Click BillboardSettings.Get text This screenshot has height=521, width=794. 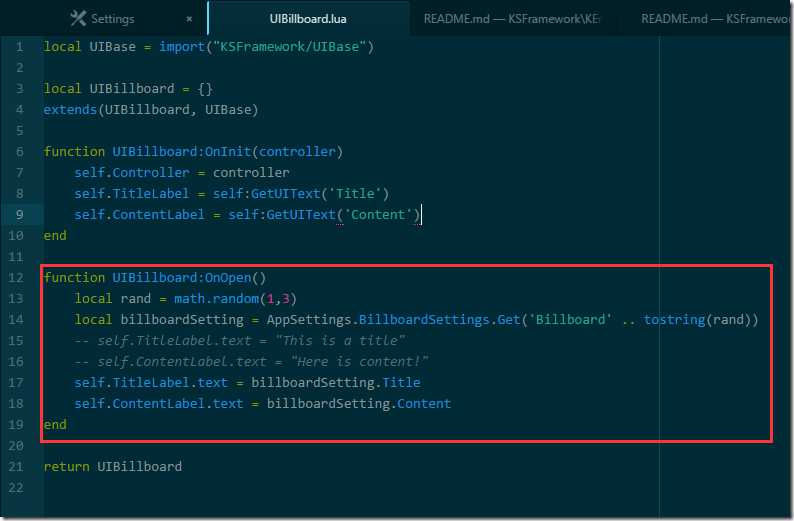coord(439,319)
